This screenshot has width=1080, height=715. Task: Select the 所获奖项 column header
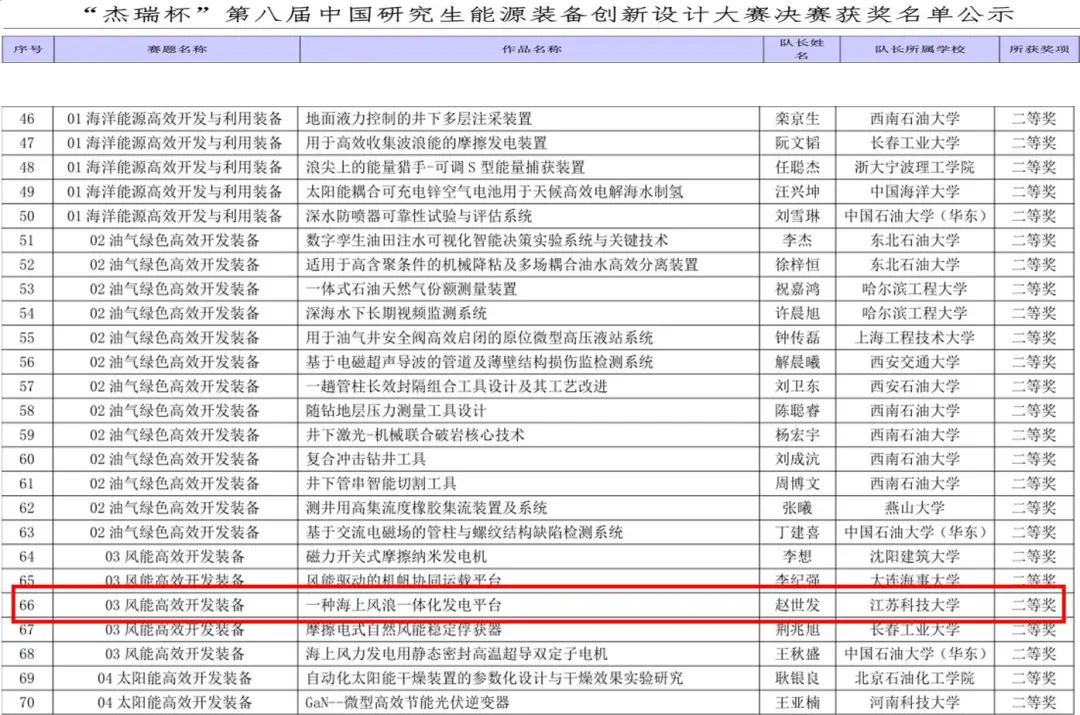click(x=1038, y=49)
